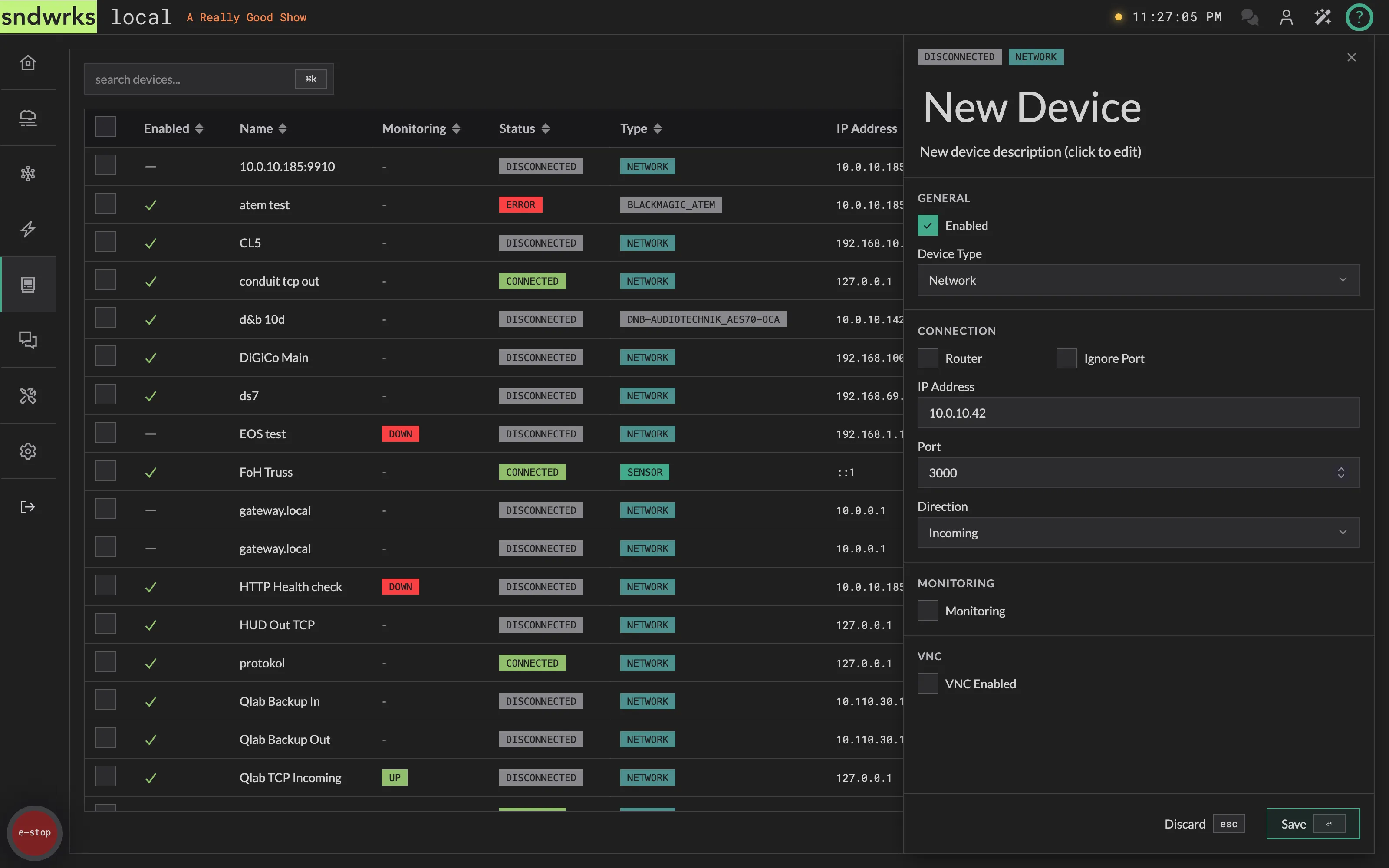Click the New Device title to edit

1031,107
